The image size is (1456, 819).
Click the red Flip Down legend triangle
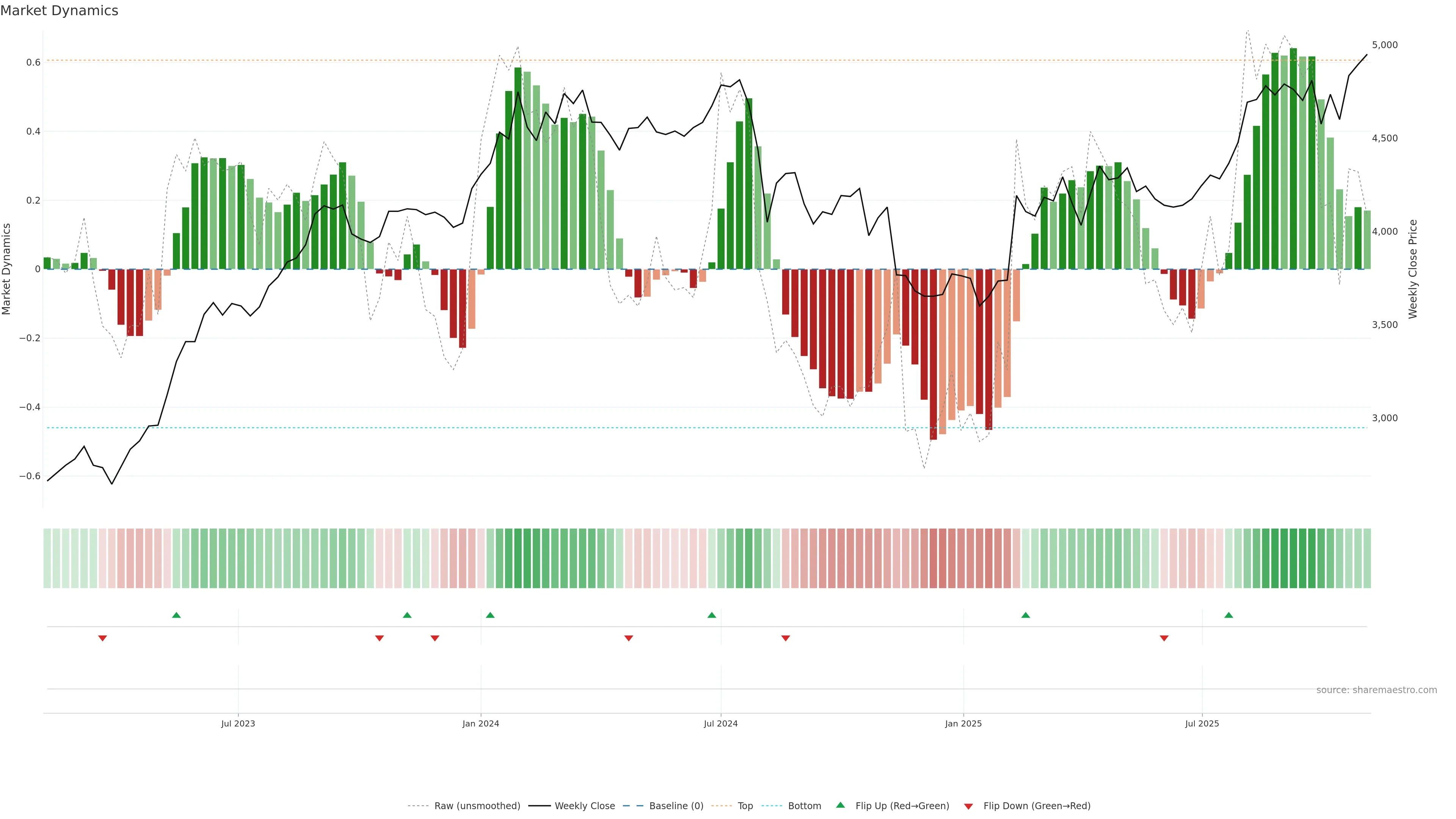coord(968,806)
